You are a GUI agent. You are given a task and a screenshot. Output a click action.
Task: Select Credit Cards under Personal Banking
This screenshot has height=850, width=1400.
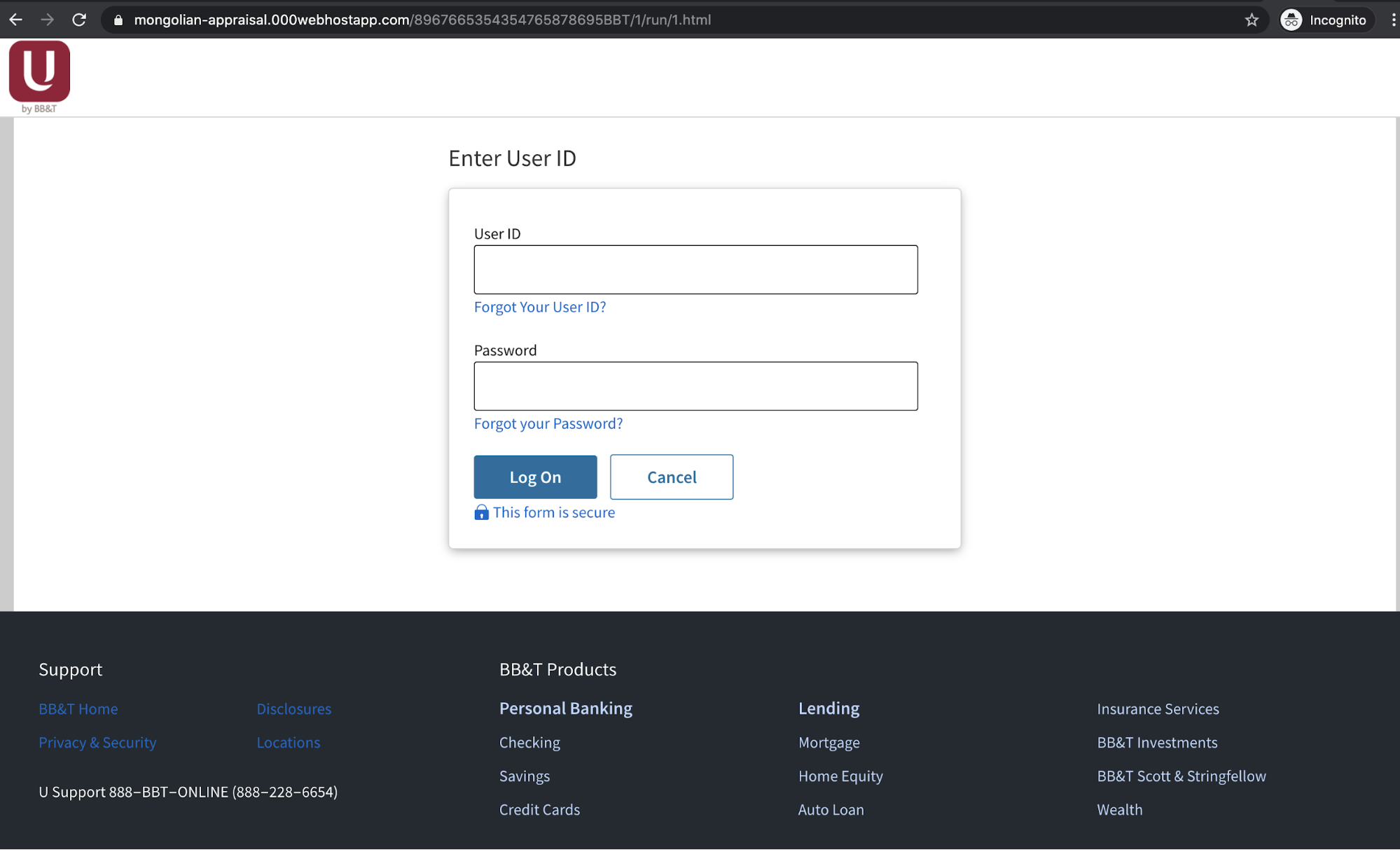pyautogui.click(x=539, y=809)
